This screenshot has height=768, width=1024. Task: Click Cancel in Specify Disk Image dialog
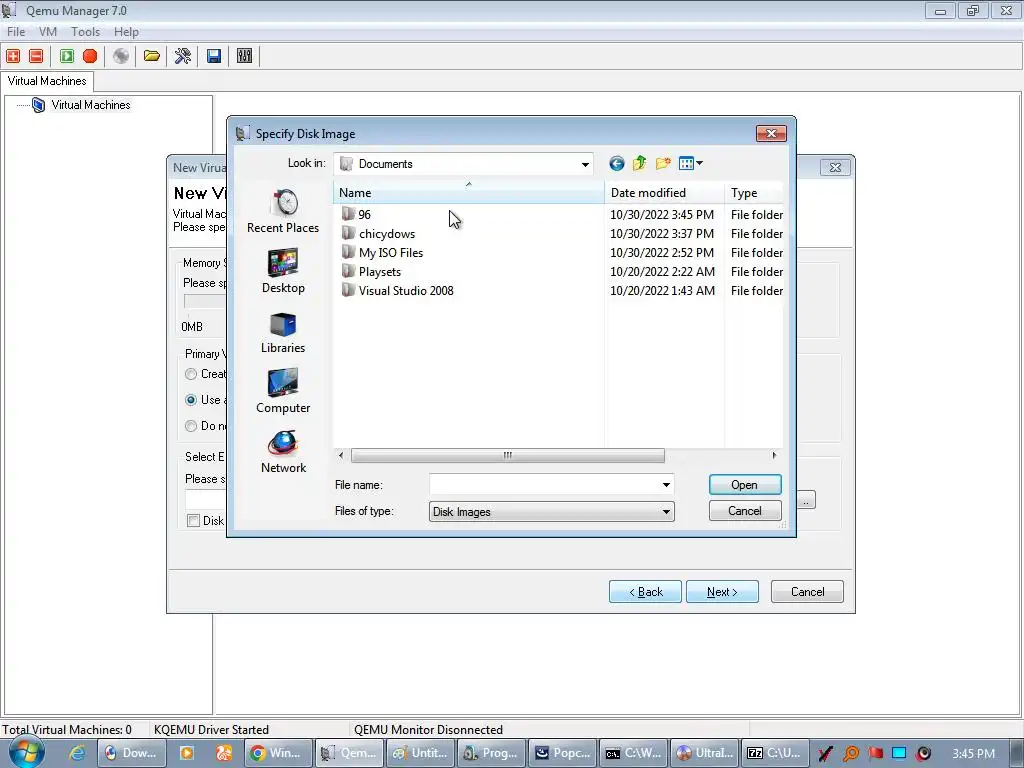coord(745,511)
